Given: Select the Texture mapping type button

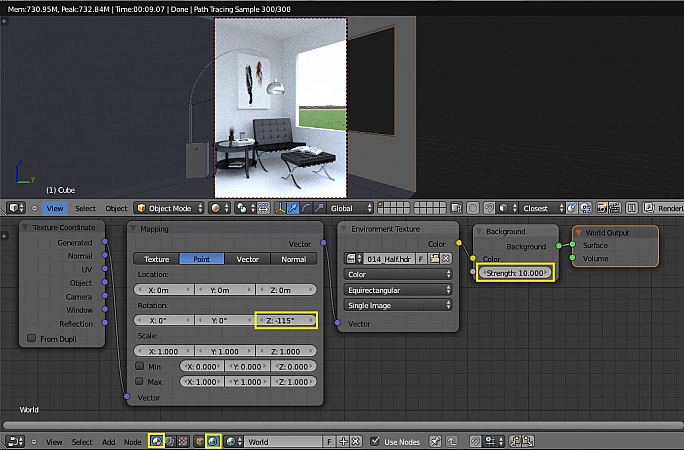Looking at the screenshot, I should click(156, 258).
